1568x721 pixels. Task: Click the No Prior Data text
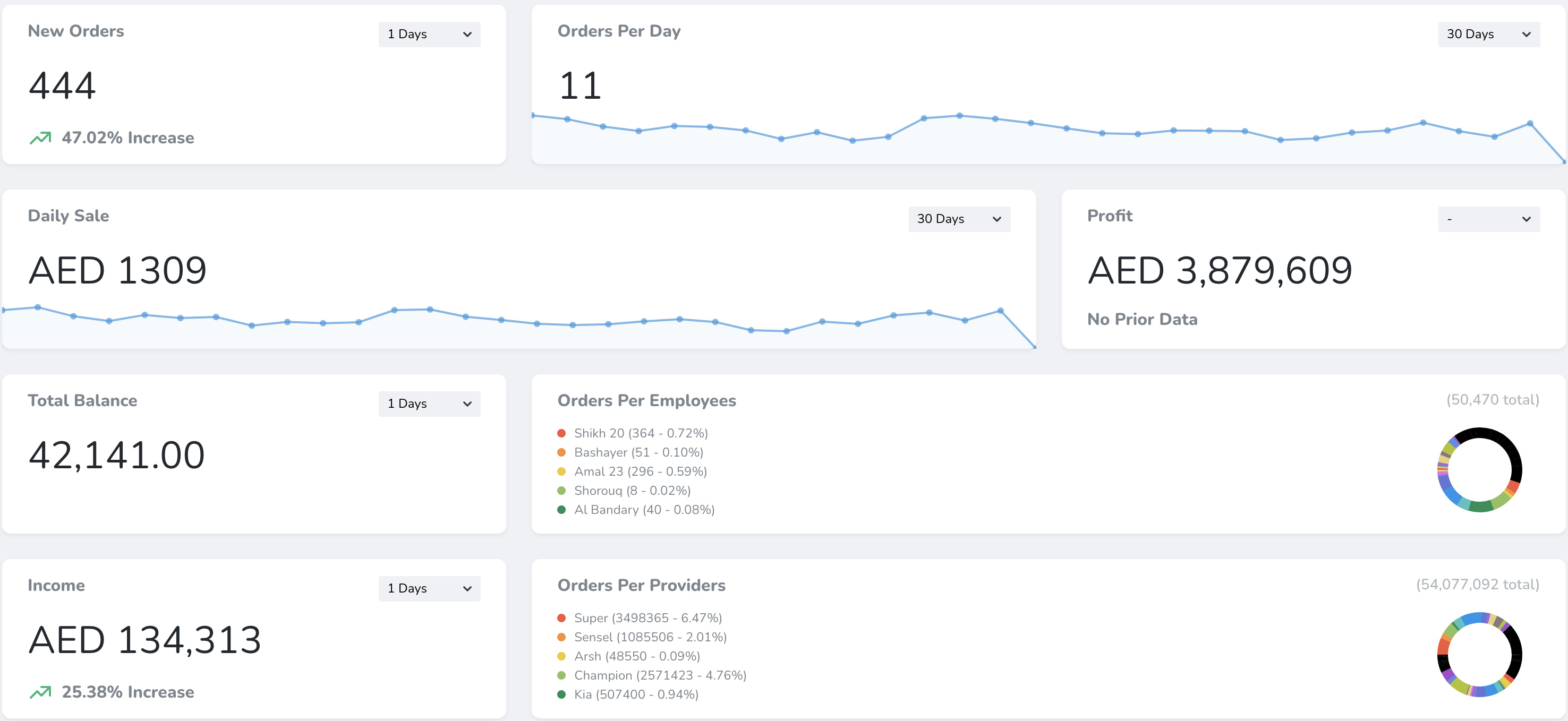[x=1143, y=320]
